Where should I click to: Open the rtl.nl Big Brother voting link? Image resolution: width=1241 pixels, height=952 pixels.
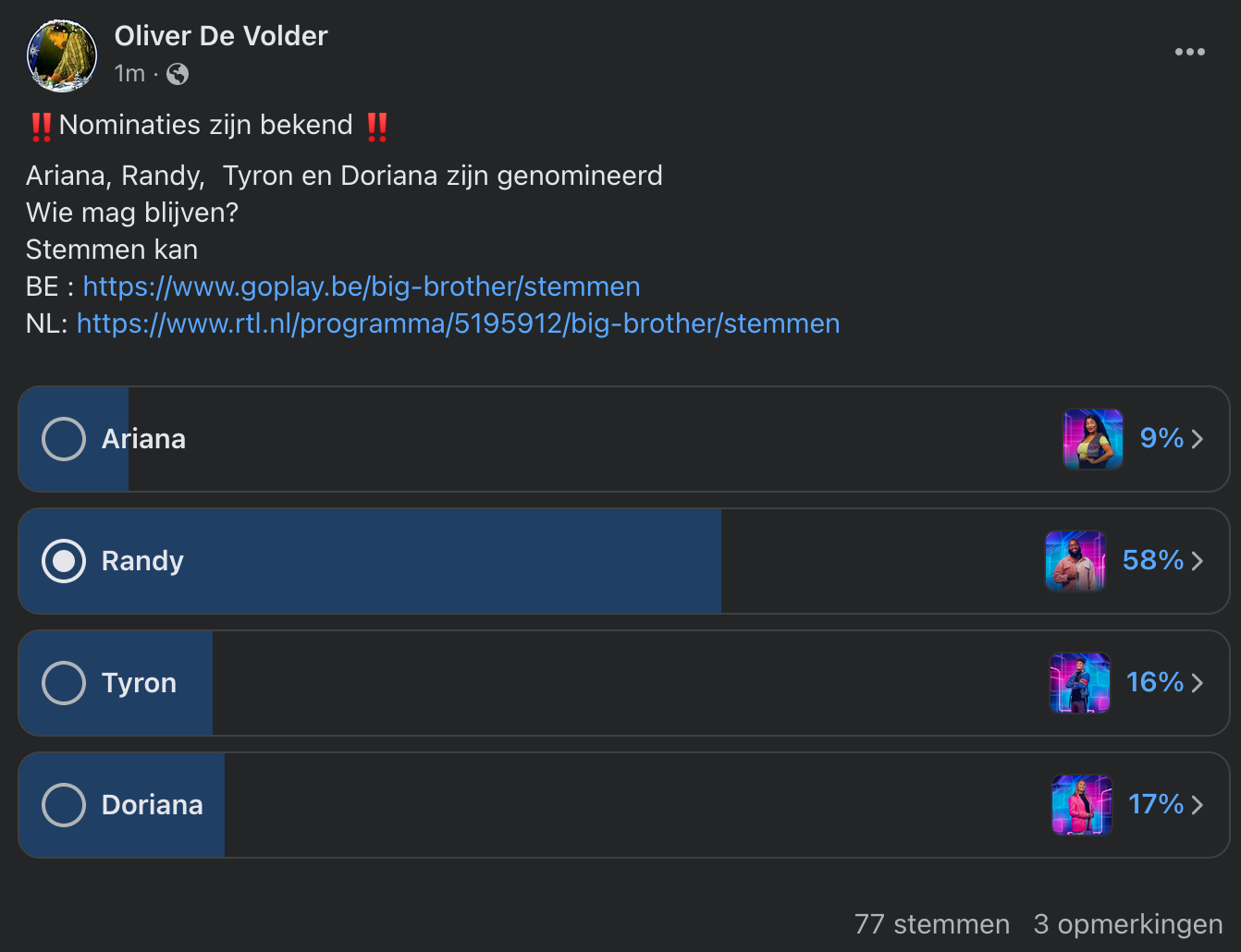[459, 323]
